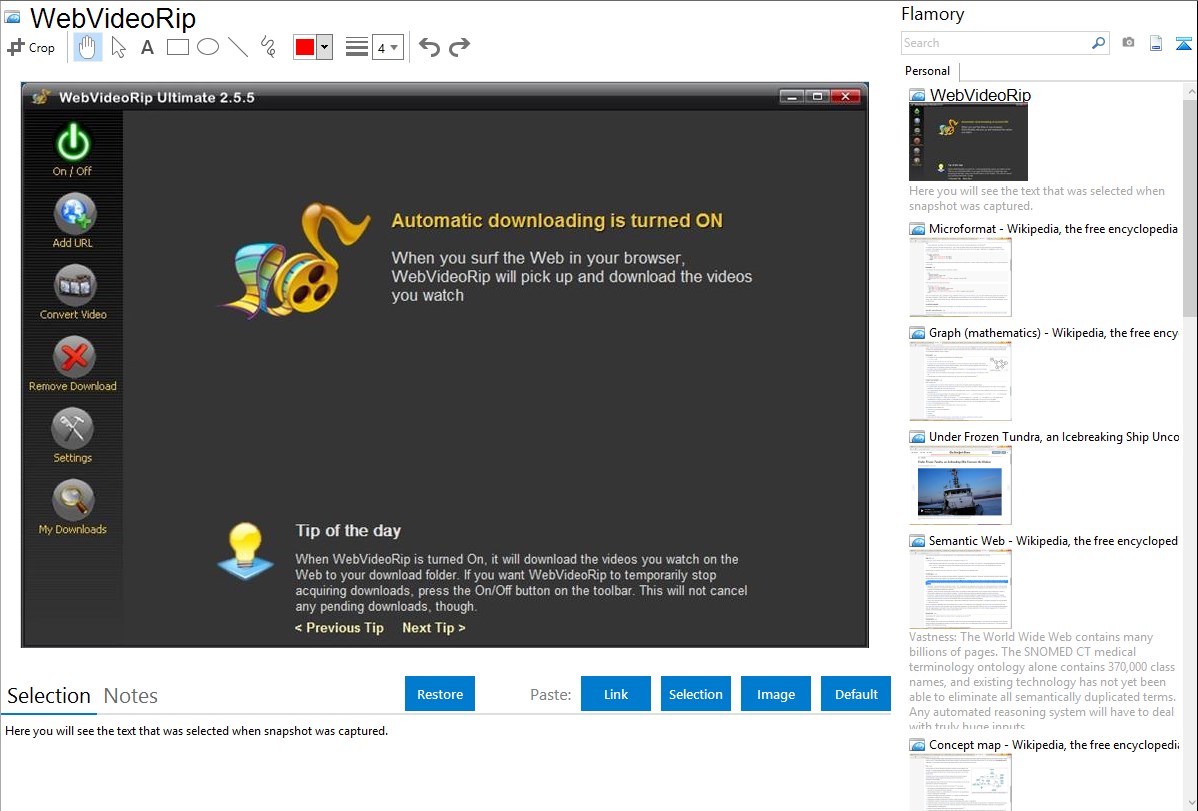The height and width of the screenshot is (811, 1198).
Task: Redo the last annotation
Action: (x=459, y=47)
